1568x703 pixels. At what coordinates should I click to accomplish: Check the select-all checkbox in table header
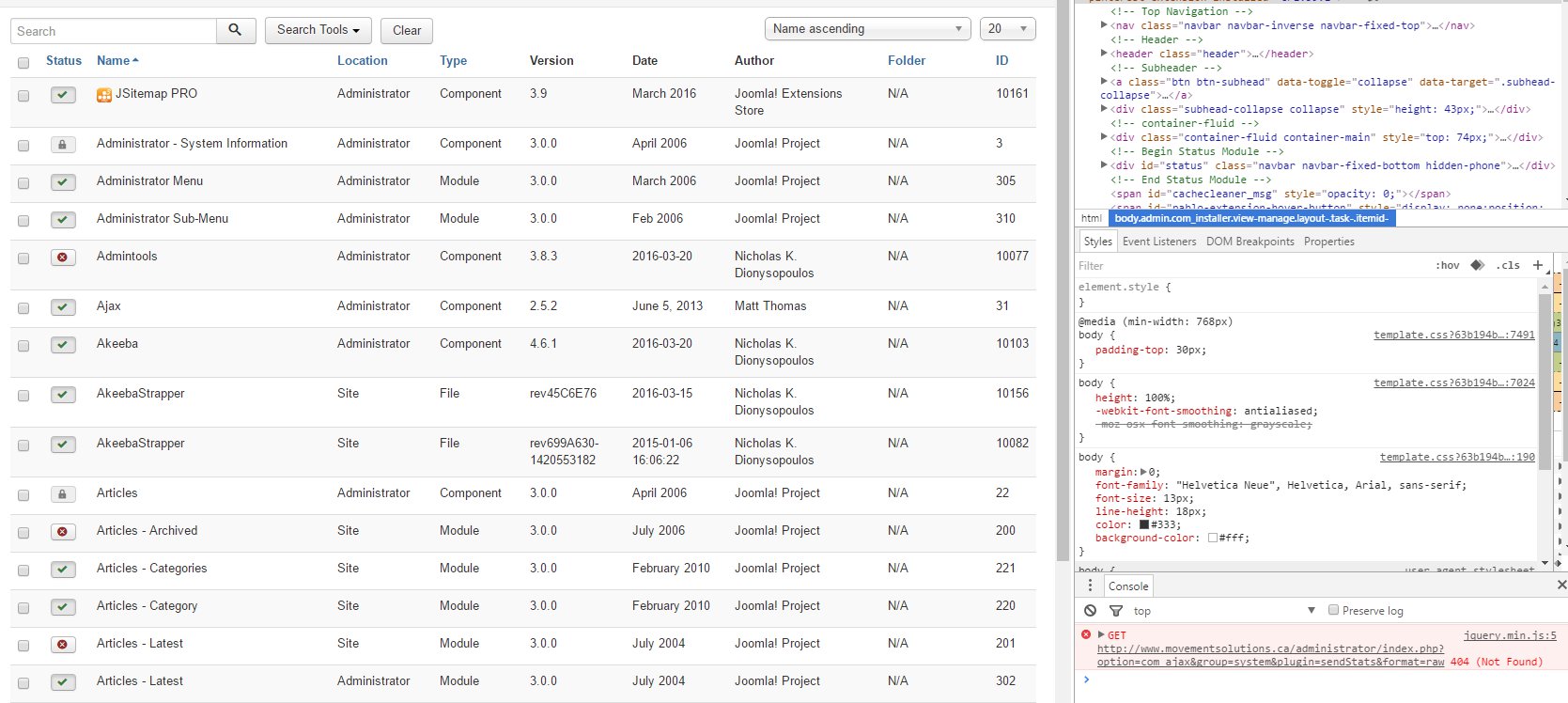tap(23, 63)
